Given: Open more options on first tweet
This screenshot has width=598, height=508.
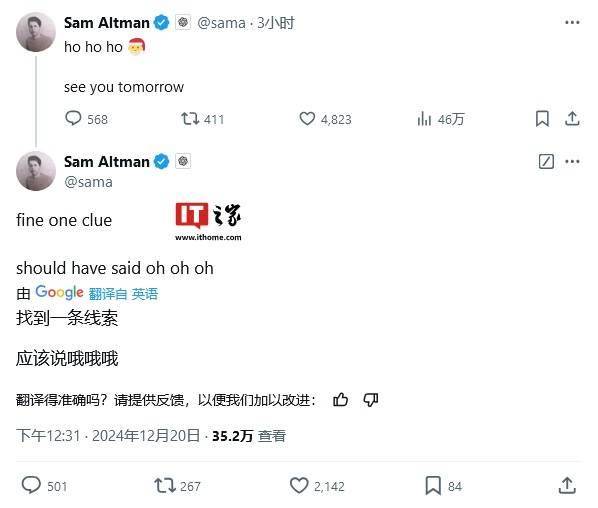Looking at the screenshot, I should click(572, 23).
